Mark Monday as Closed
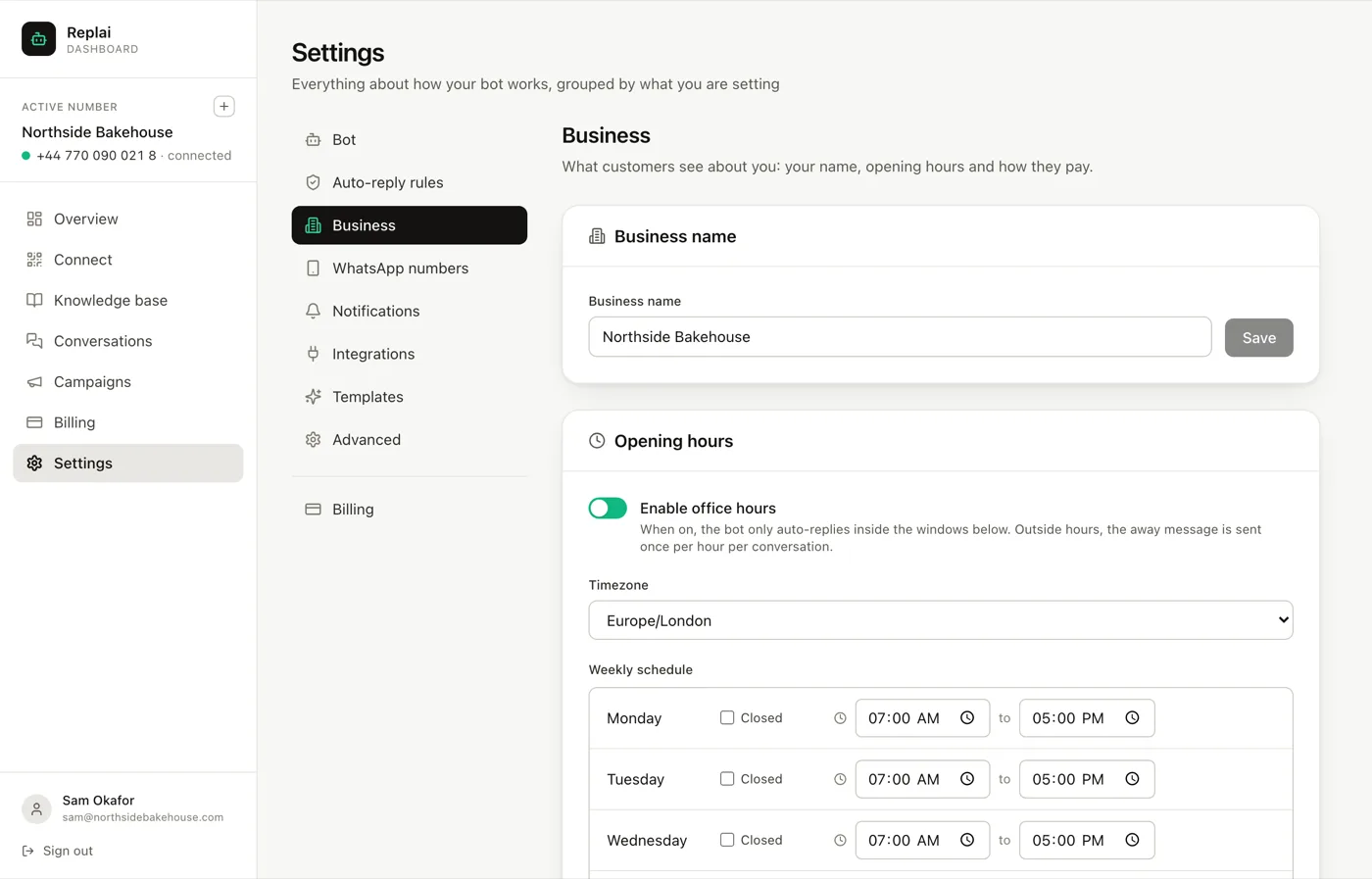The image size is (1372, 879). point(727,717)
